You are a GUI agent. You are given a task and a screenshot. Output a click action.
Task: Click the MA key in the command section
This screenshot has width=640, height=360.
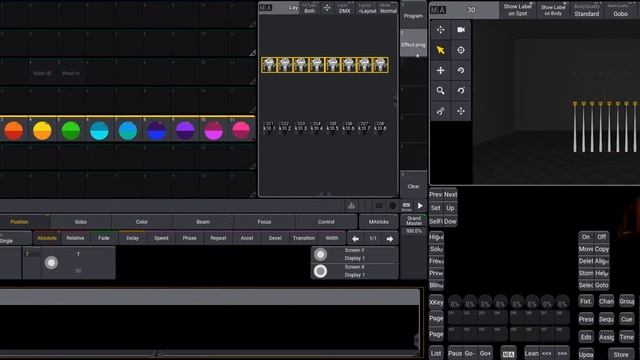coord(508,354)
